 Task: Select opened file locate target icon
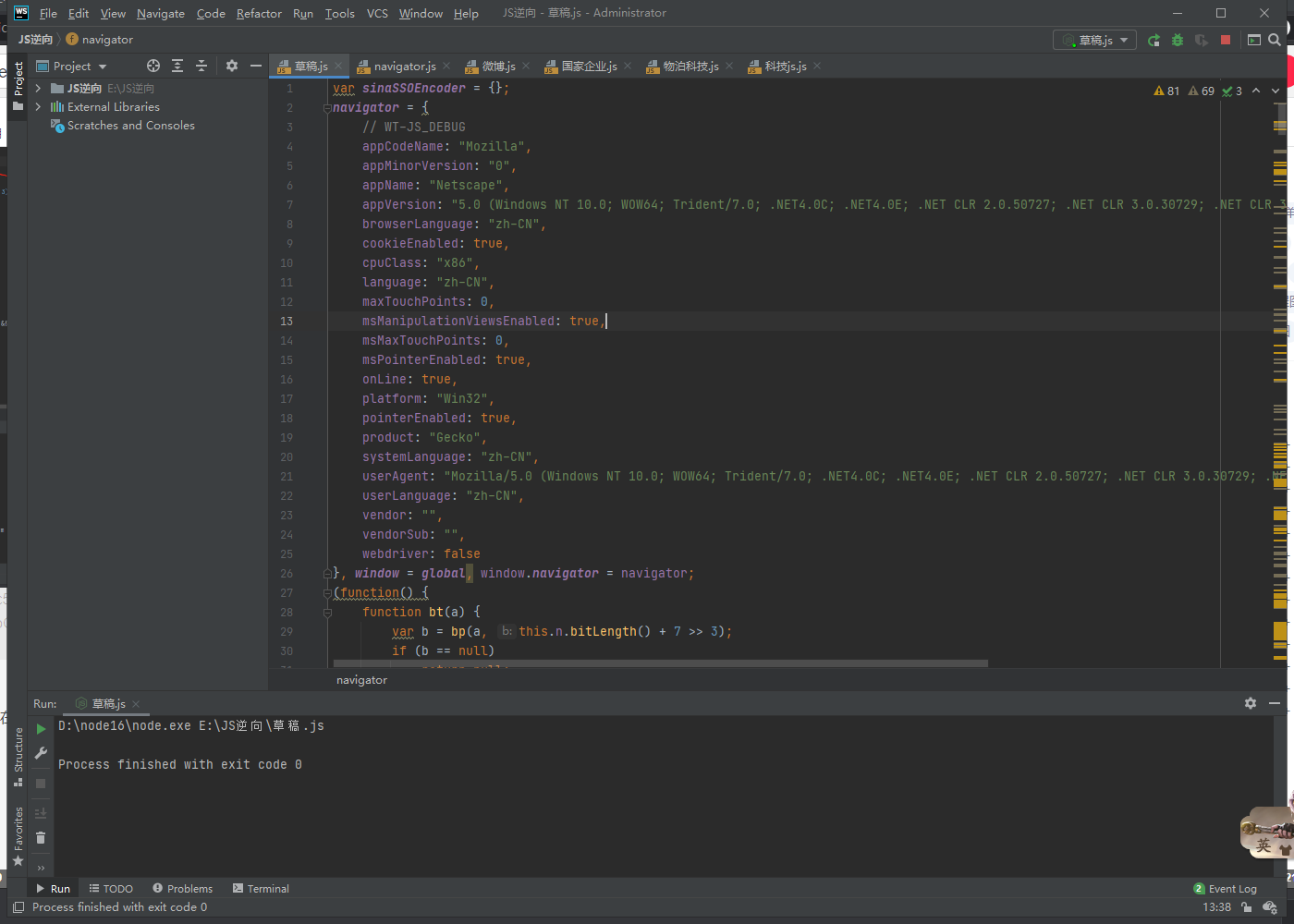pyautogui.click(x=153, y=66)
